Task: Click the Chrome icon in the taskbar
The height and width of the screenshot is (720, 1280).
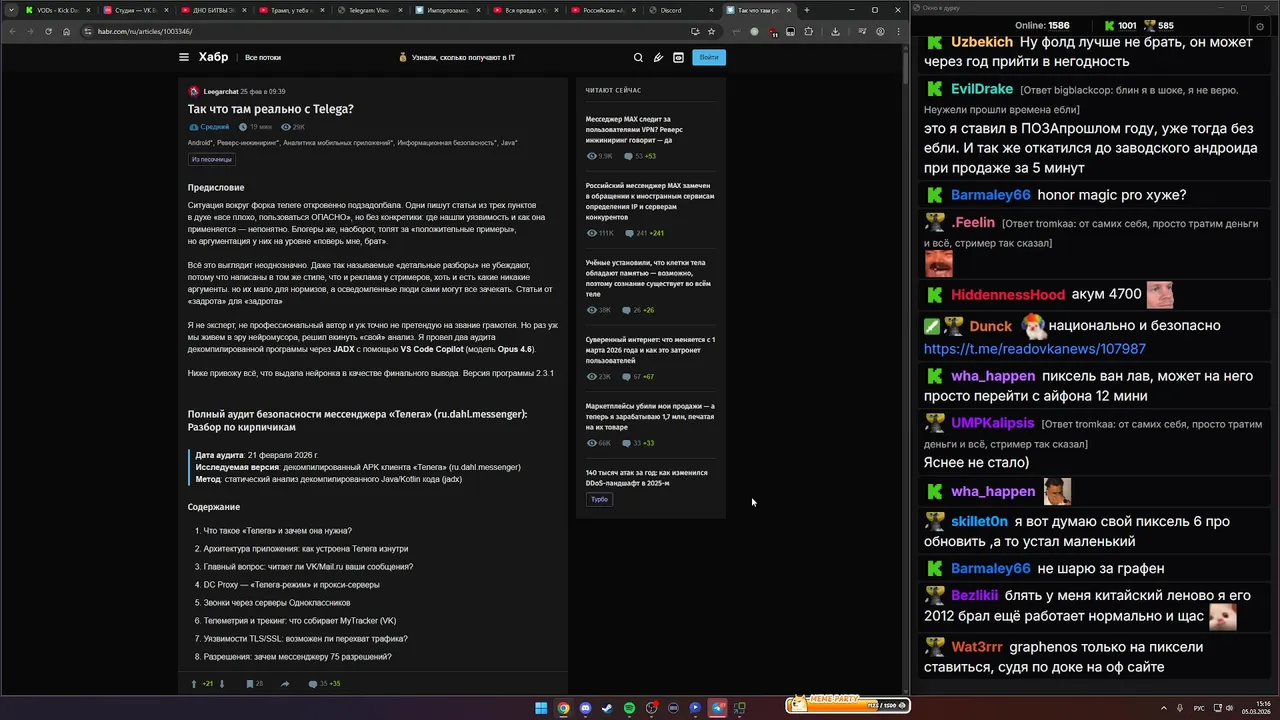Action: (563, 708)
